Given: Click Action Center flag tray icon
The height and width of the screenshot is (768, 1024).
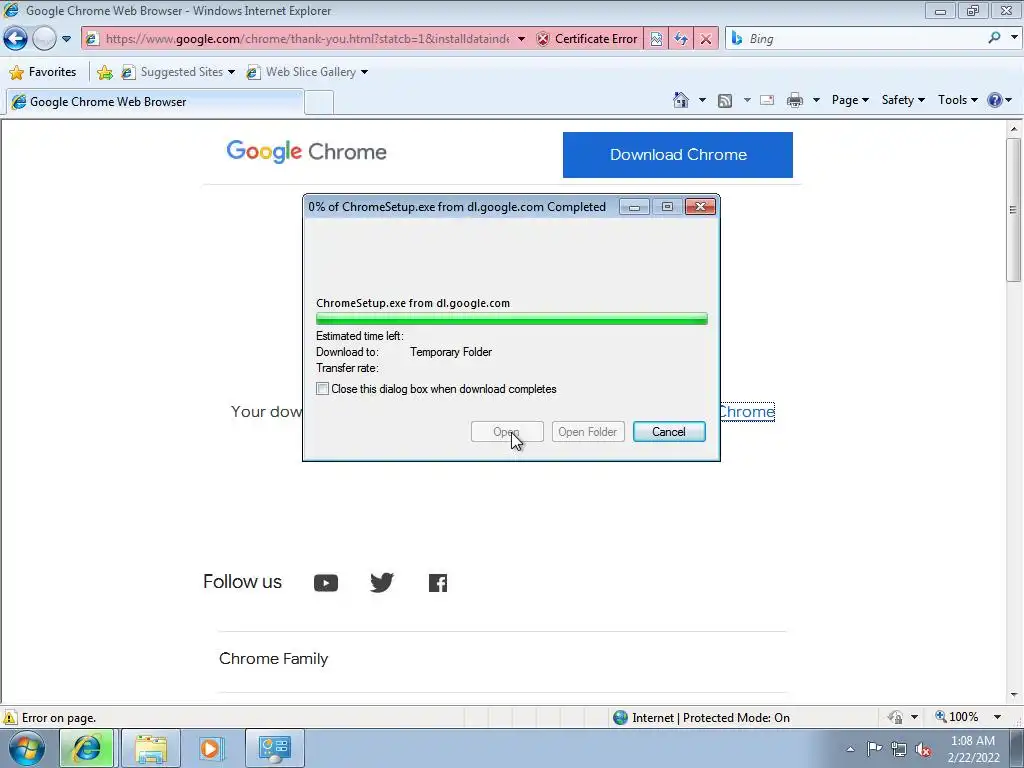Looking at the screenshot, I should coord(874,749).
